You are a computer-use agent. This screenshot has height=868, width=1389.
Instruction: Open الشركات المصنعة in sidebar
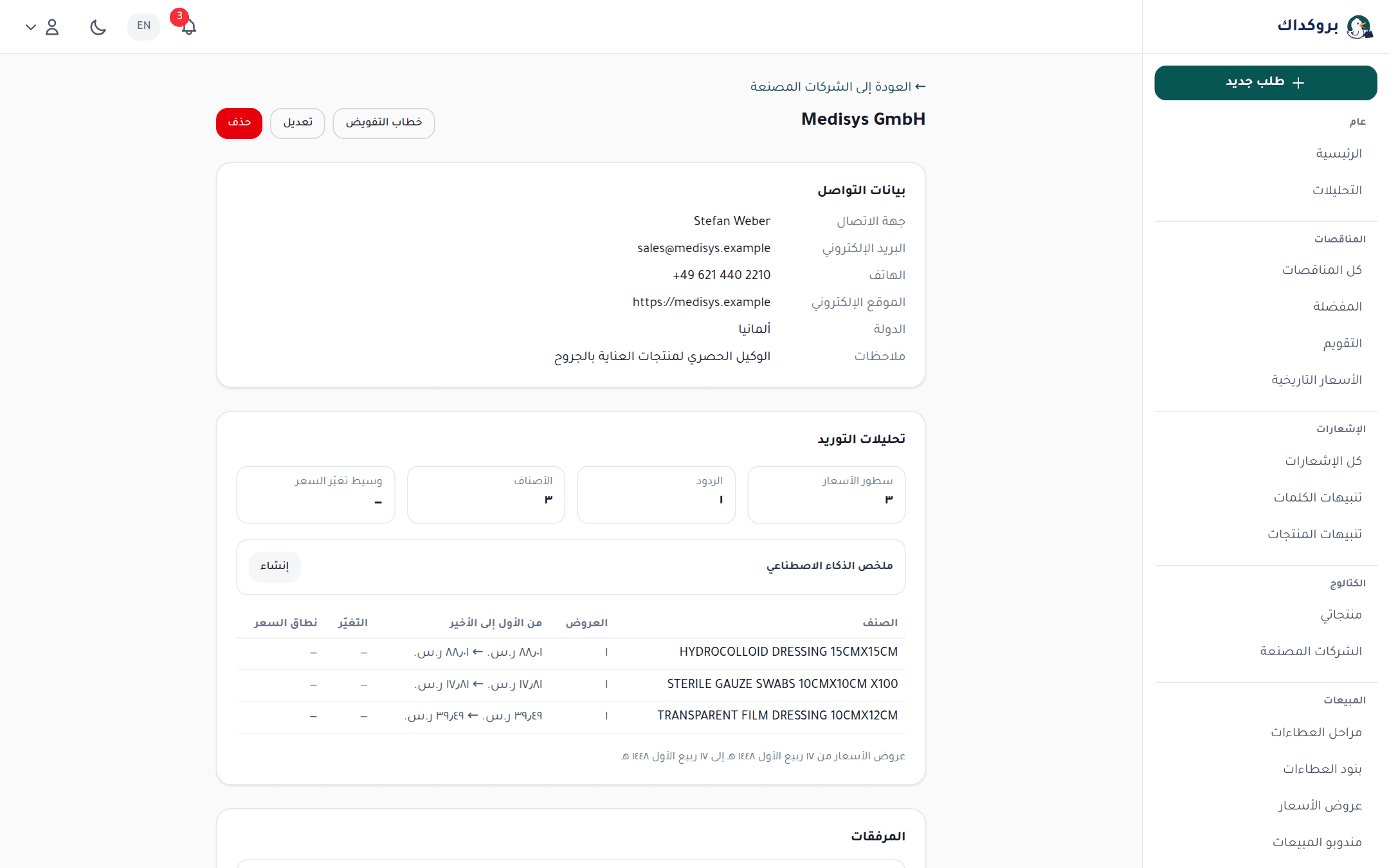coord(1311,651)
